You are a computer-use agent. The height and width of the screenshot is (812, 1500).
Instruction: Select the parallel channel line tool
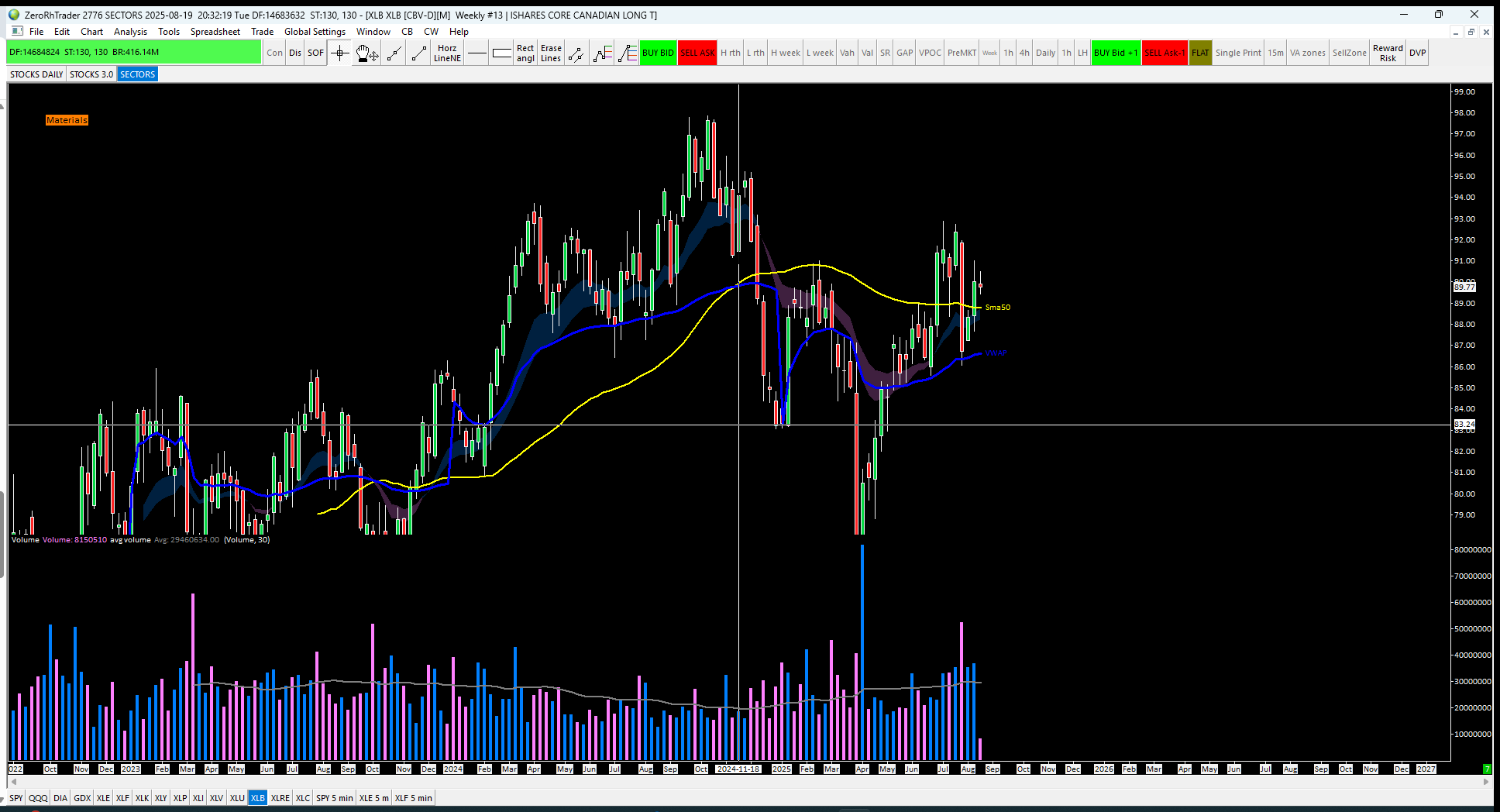tap(576, 53)
